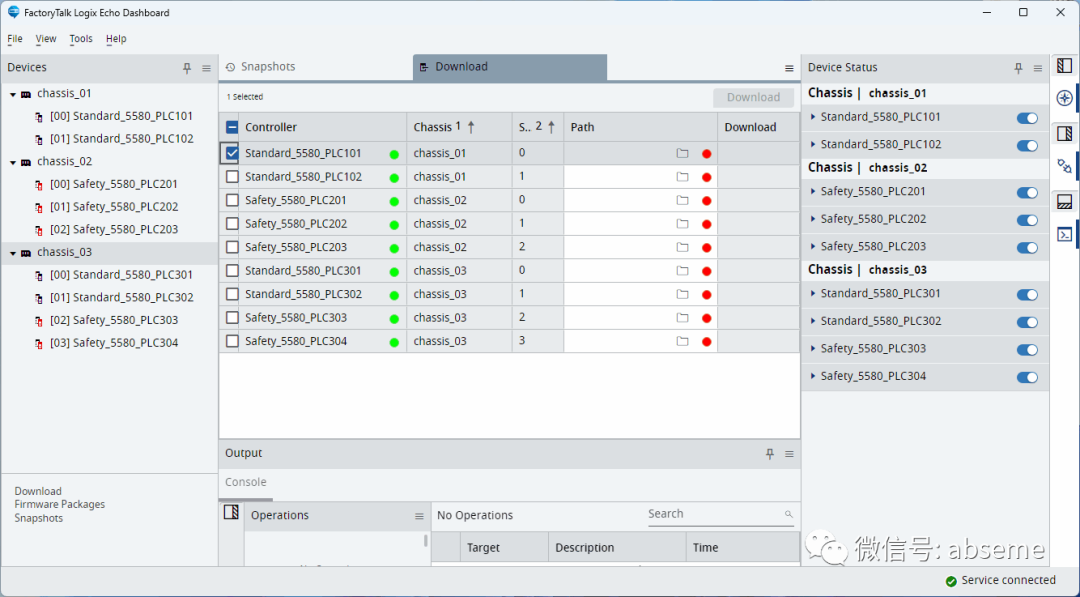Screen dimensions: 1080x597
Task: Expand Safety_5580_PLC203 in Device Status
Action: [x=813, y=247]
